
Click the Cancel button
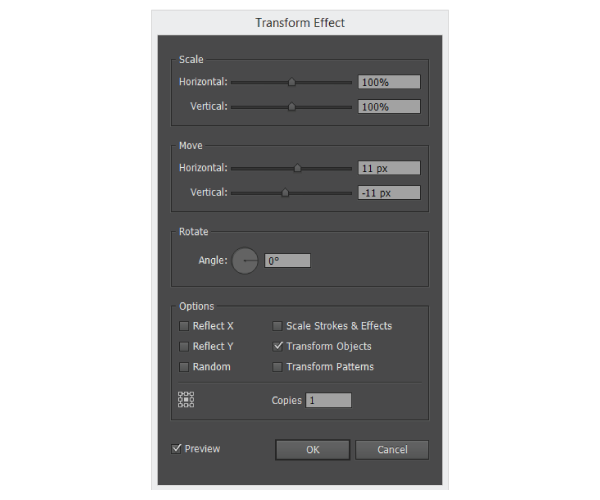392,450
